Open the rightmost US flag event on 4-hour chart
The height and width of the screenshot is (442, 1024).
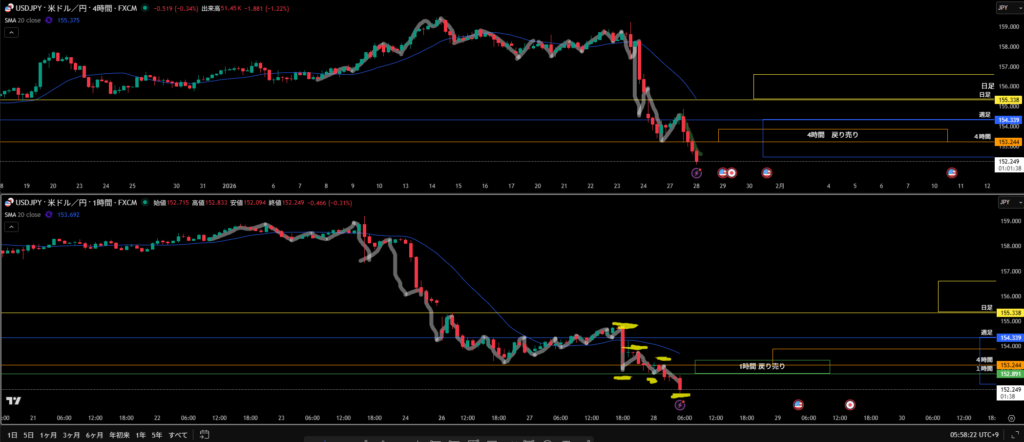pos(951,173)
